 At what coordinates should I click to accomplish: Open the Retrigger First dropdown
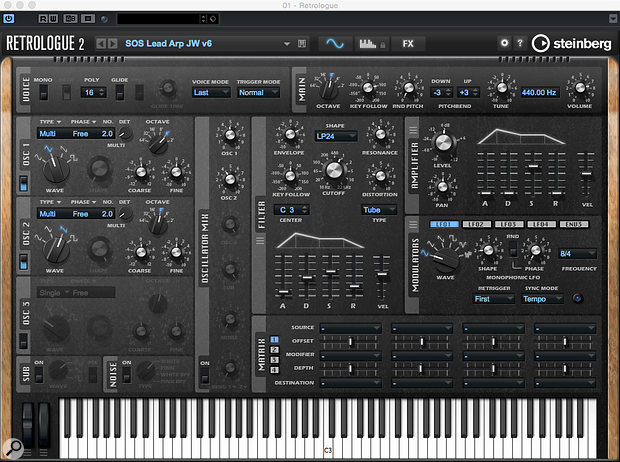(x=493, y=299)
